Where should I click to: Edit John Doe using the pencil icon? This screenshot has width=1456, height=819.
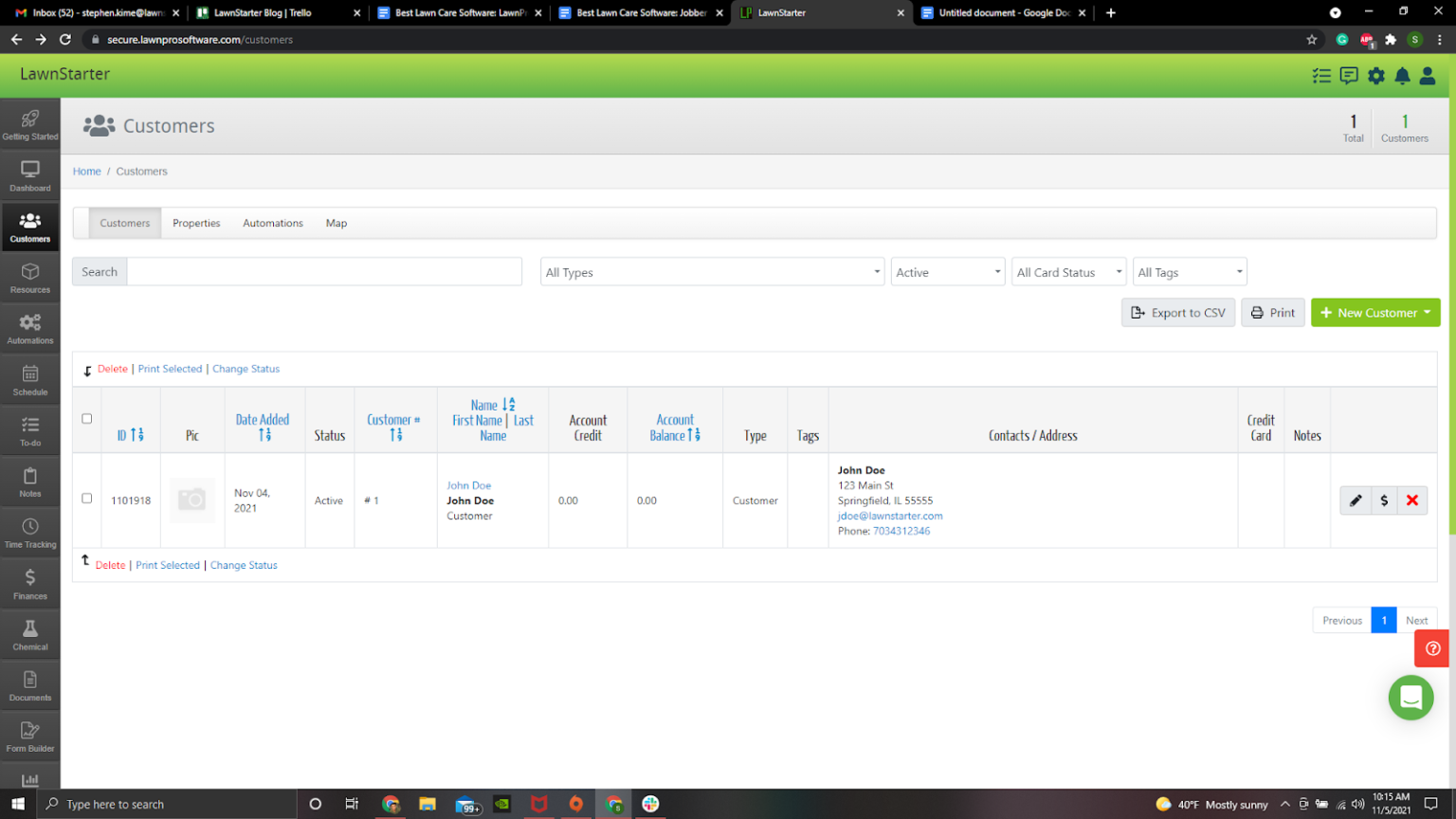(1356, 500)
